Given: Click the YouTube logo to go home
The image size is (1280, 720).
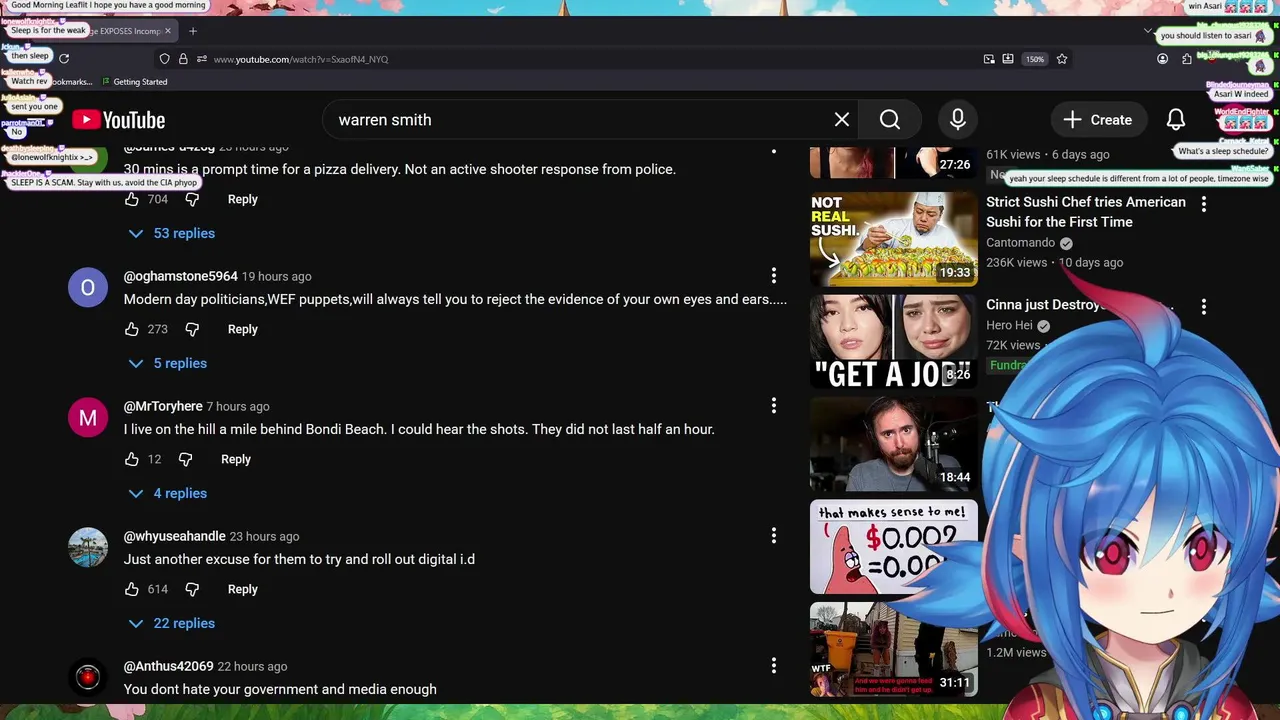Looking at the screenshot, I should coord(118,120).
